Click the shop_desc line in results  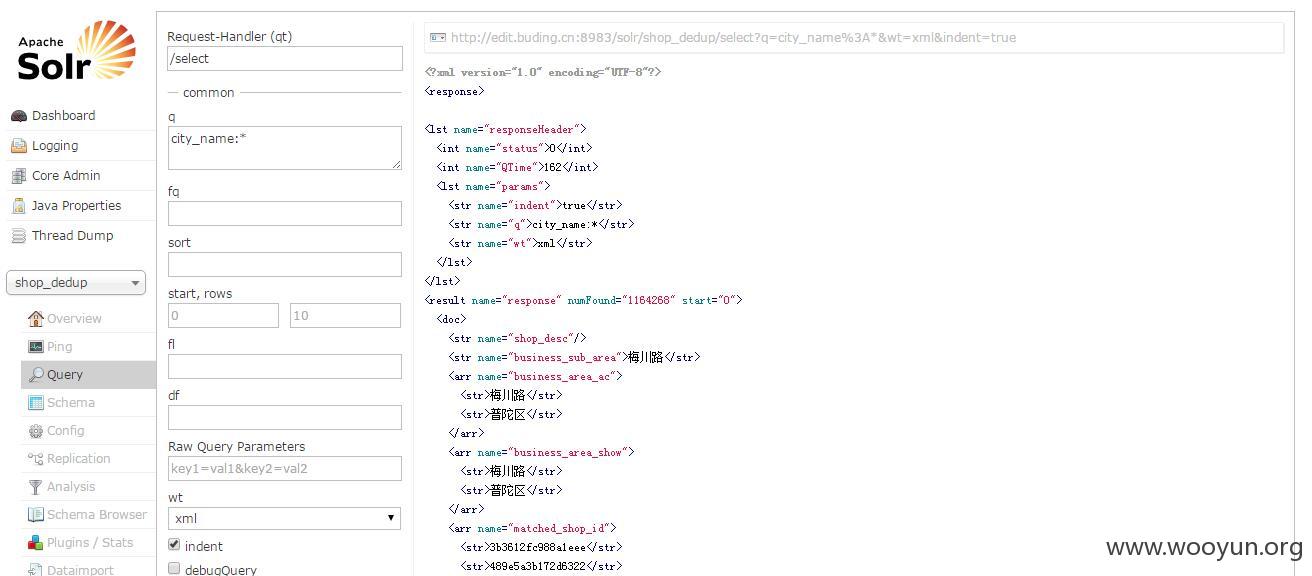click(x=517, y=338)
